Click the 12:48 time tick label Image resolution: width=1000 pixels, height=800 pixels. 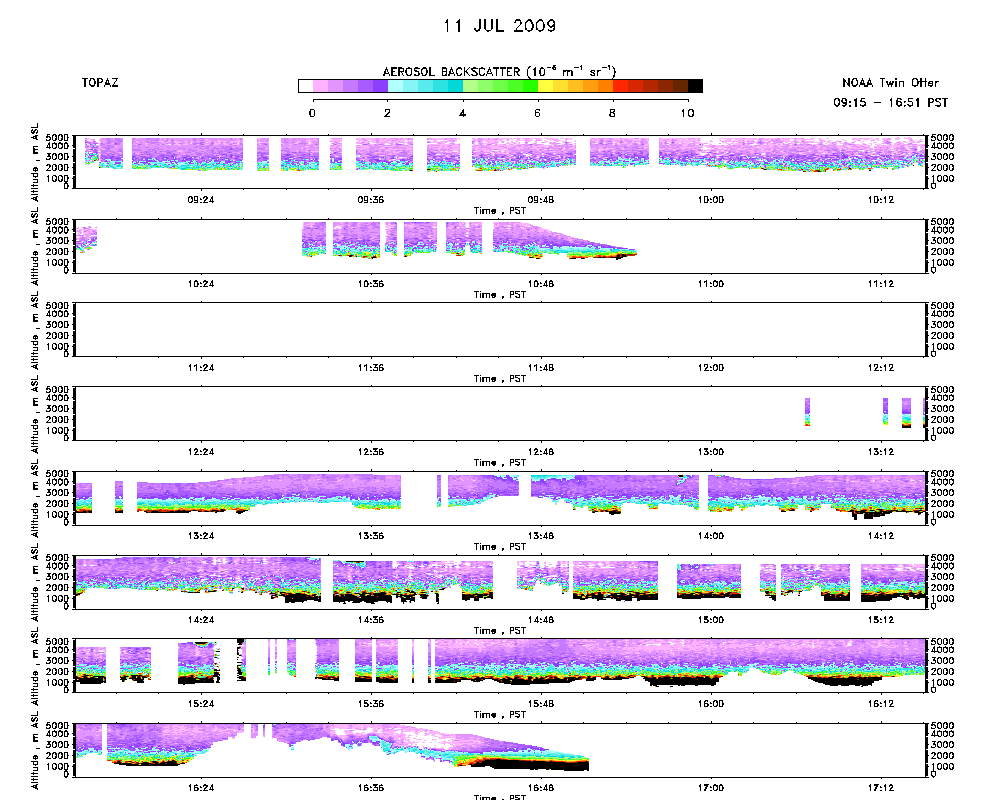541,452
